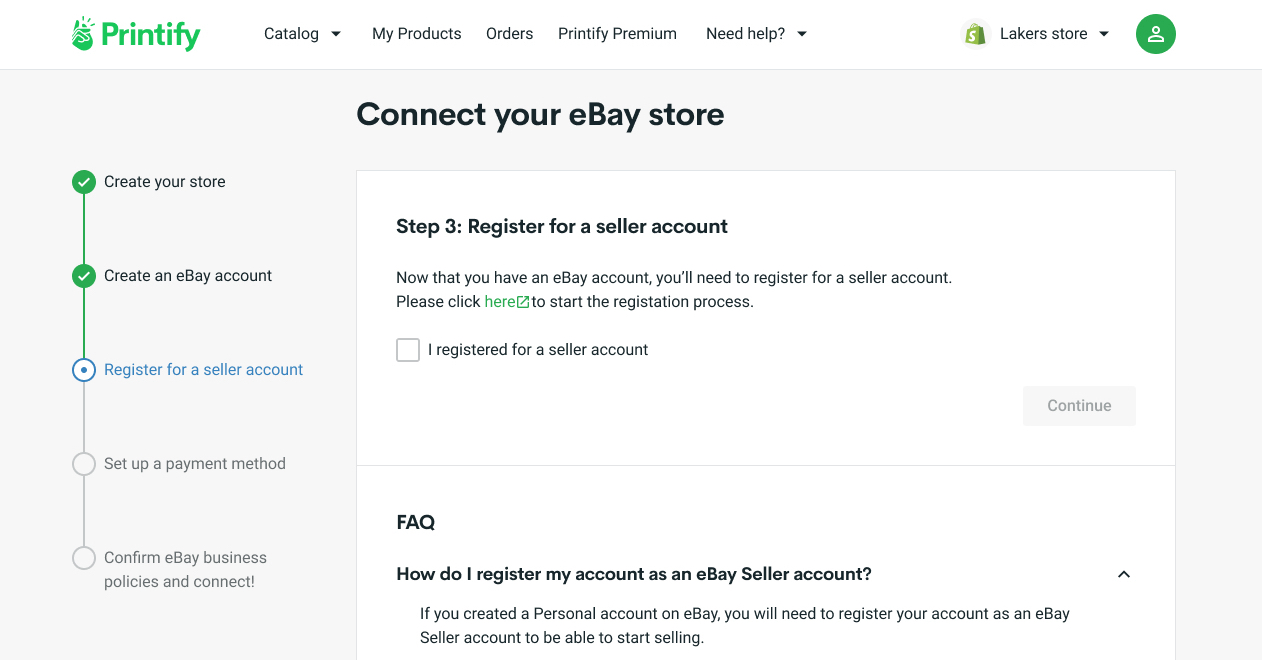
Task: Select the 'Register for a seller account' step indicator
Action: [84, 370]
